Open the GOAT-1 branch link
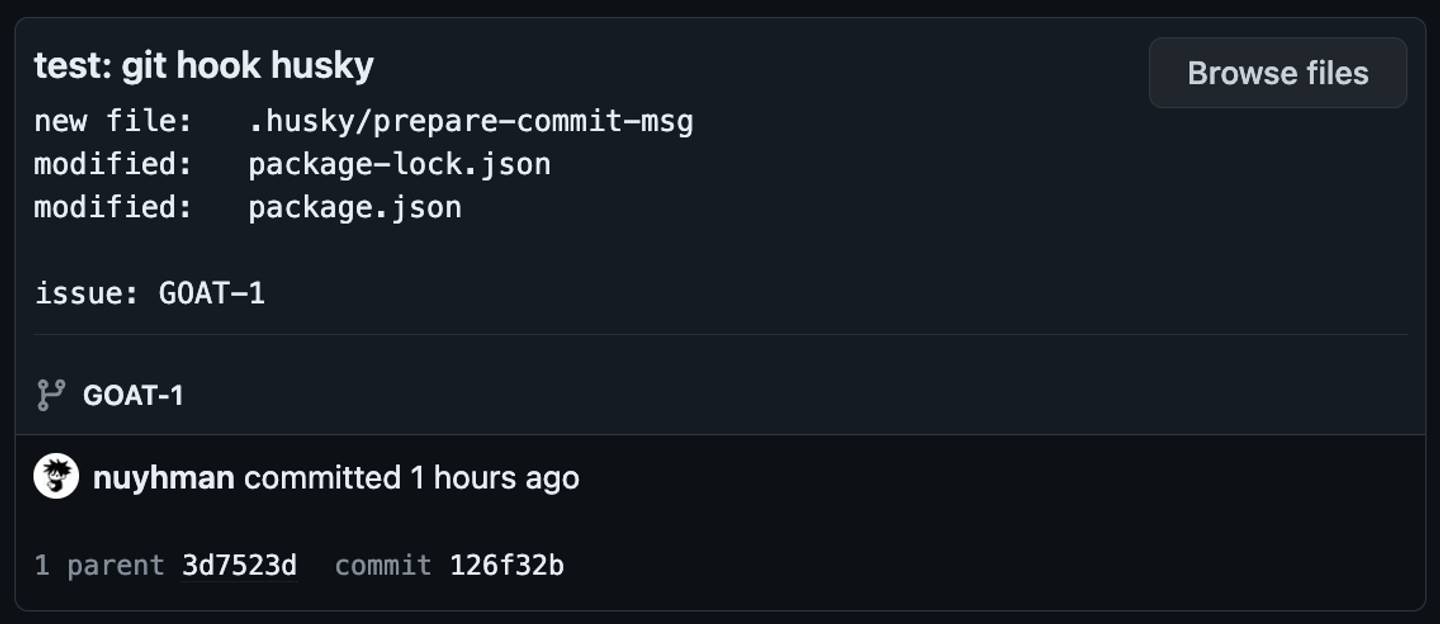 click(133, 396)
